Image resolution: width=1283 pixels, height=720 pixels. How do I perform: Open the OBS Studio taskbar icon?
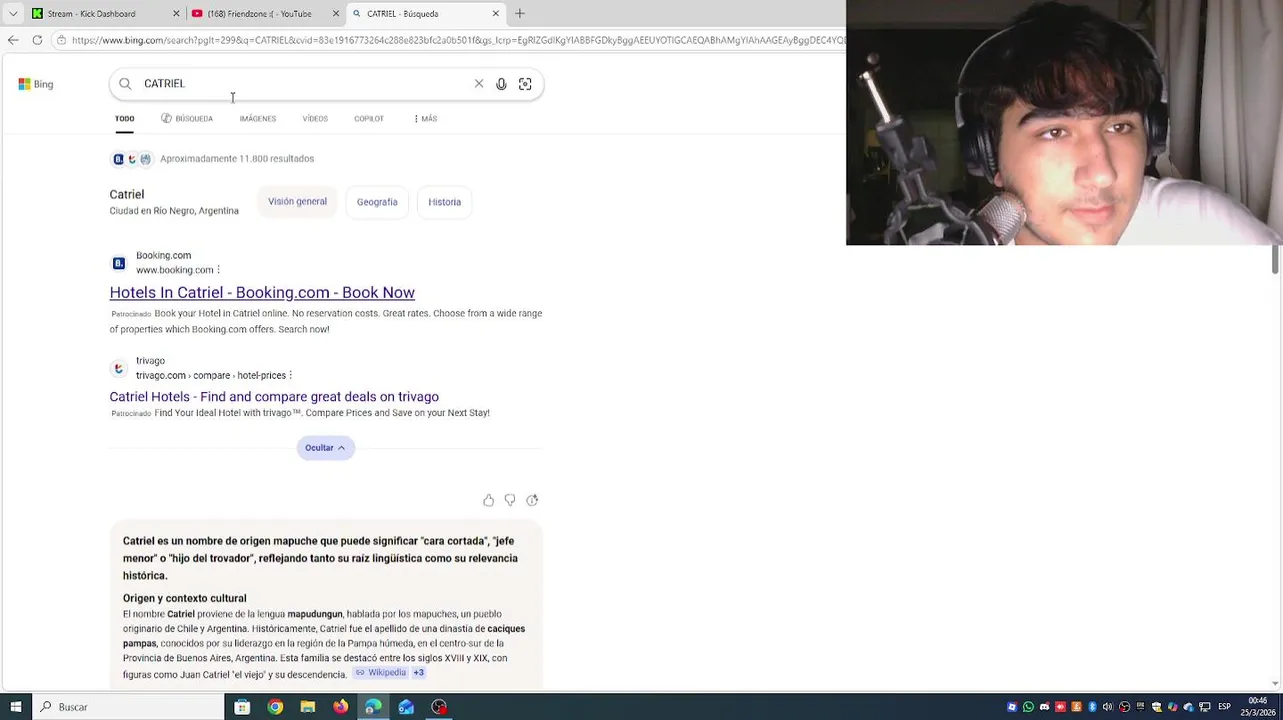(439, 707)
